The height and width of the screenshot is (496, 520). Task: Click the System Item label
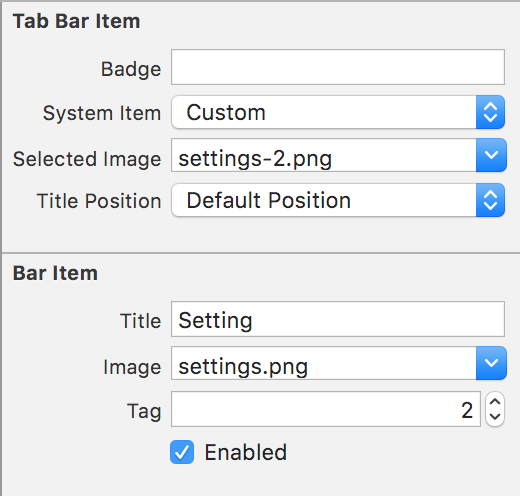[102, 113]
